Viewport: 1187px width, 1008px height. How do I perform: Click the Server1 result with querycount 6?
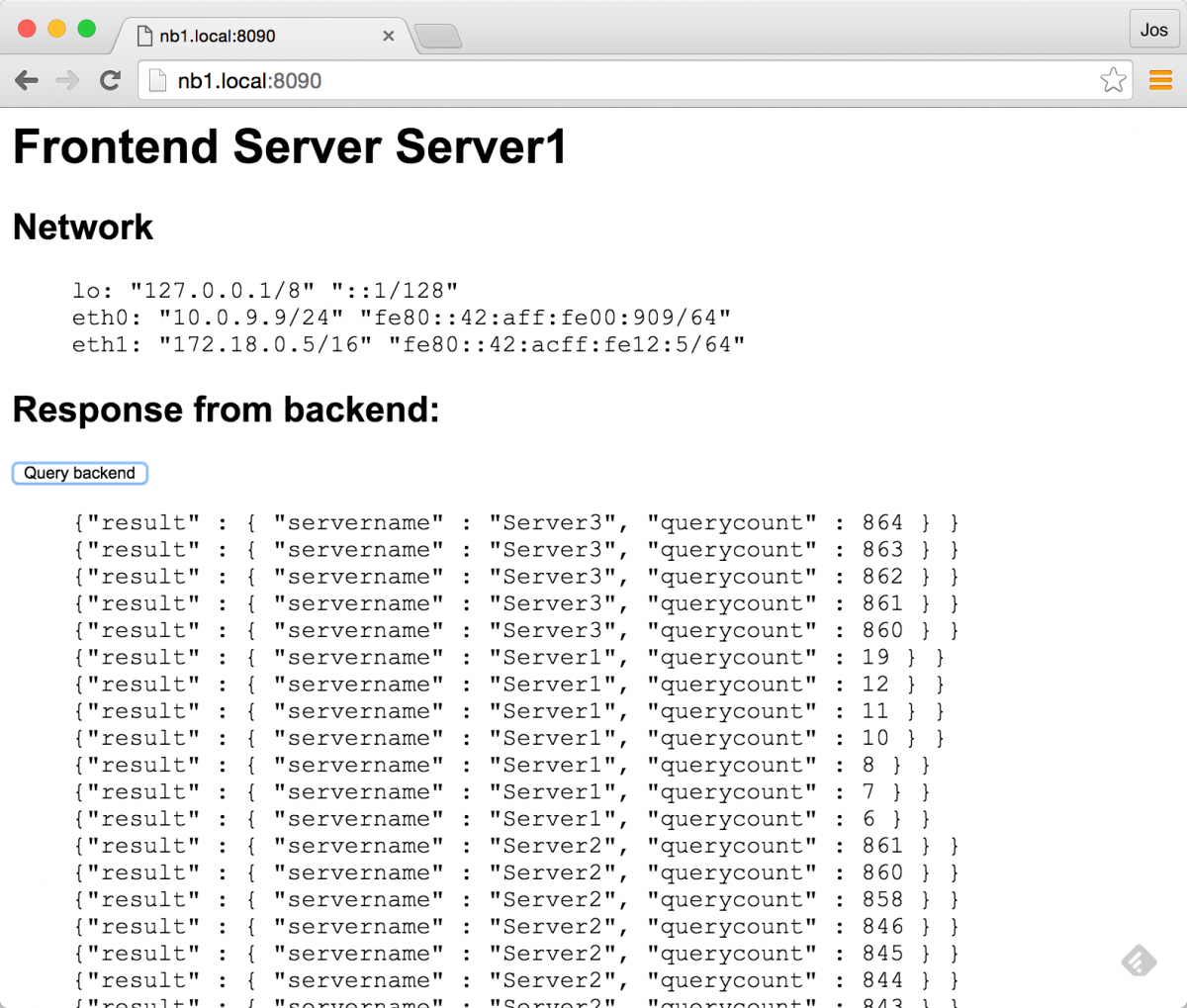tap(502, 818)
